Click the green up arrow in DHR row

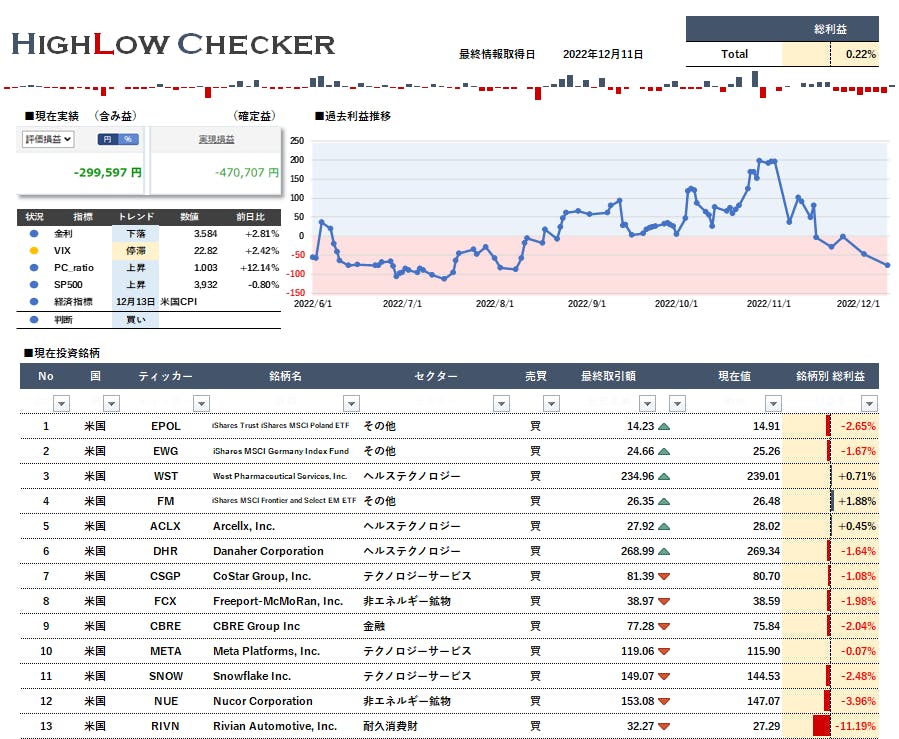(664, 551)
